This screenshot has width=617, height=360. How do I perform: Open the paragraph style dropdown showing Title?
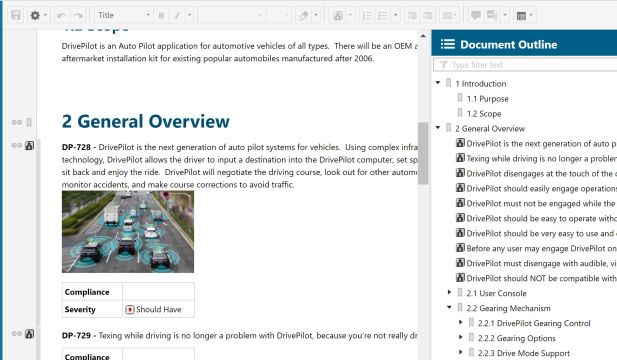pos(124,15)
